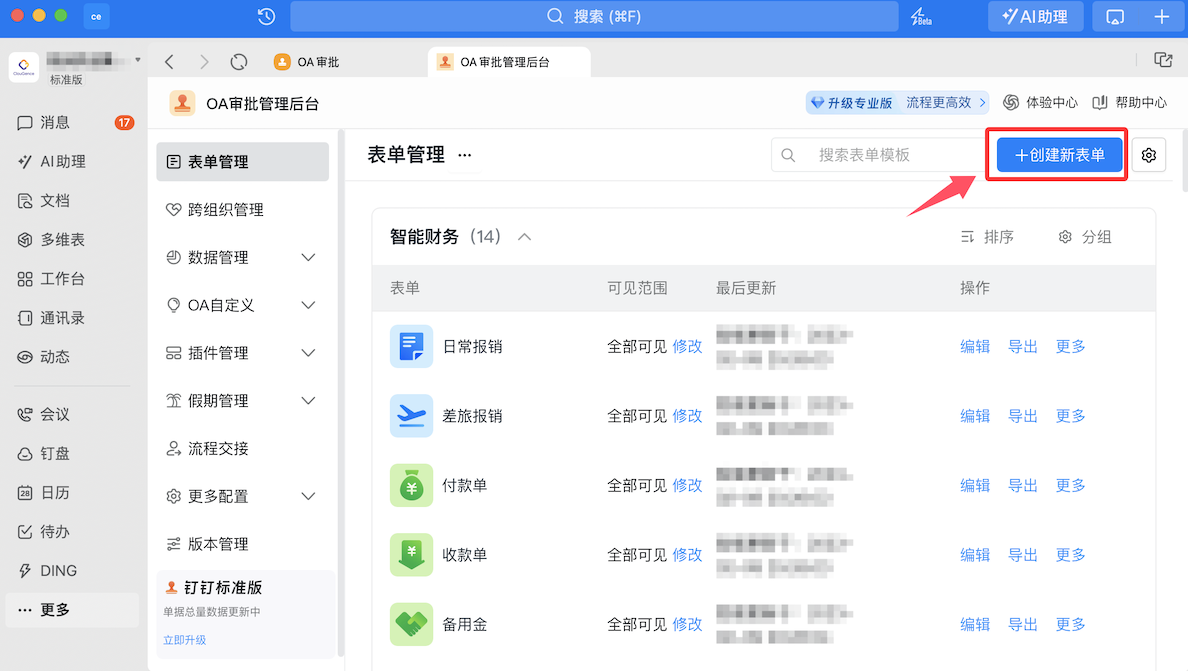
Task: Open the history clock icon
Action: click(266, 17)
